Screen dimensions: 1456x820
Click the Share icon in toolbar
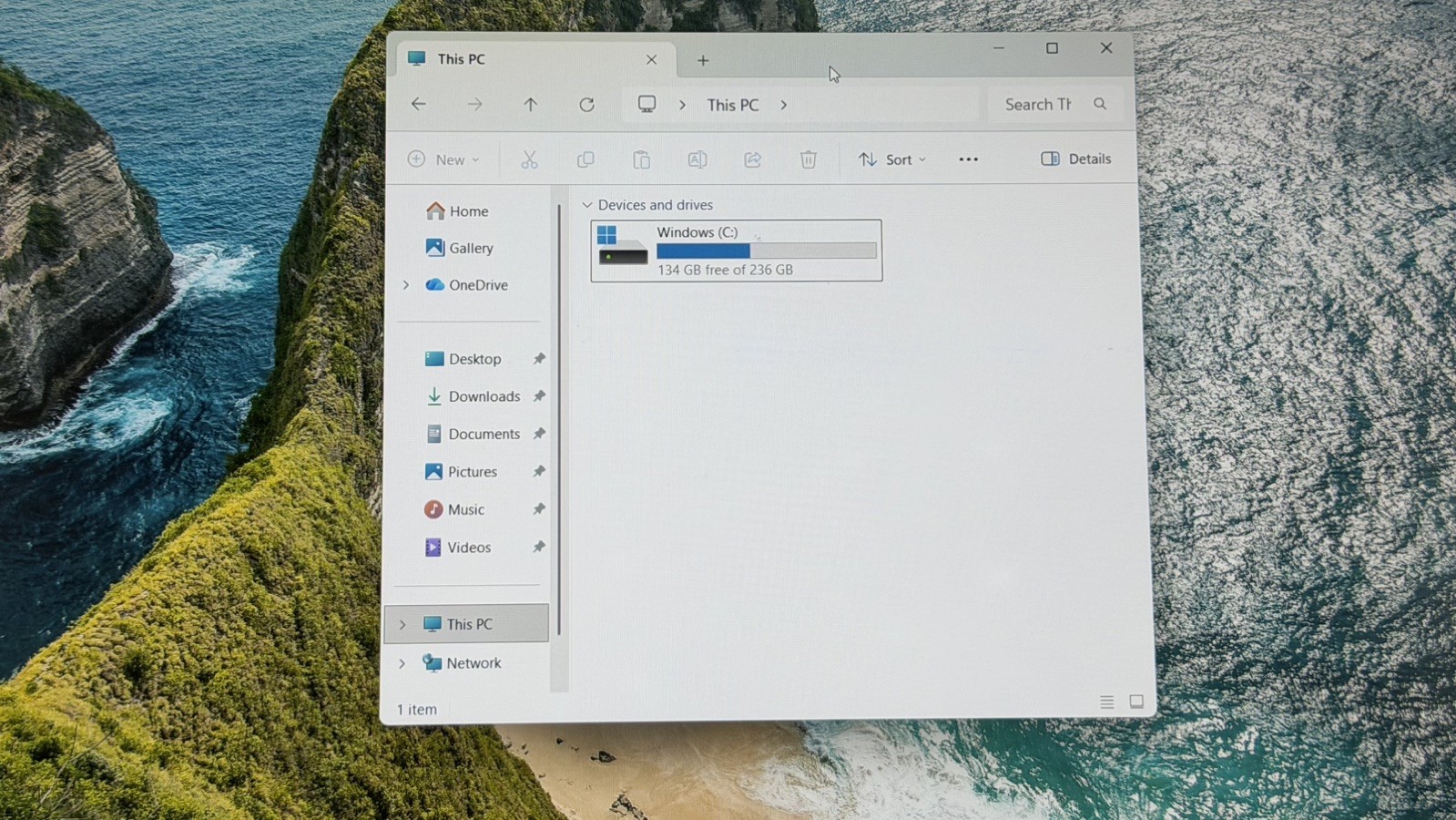[x=752, y=159]
